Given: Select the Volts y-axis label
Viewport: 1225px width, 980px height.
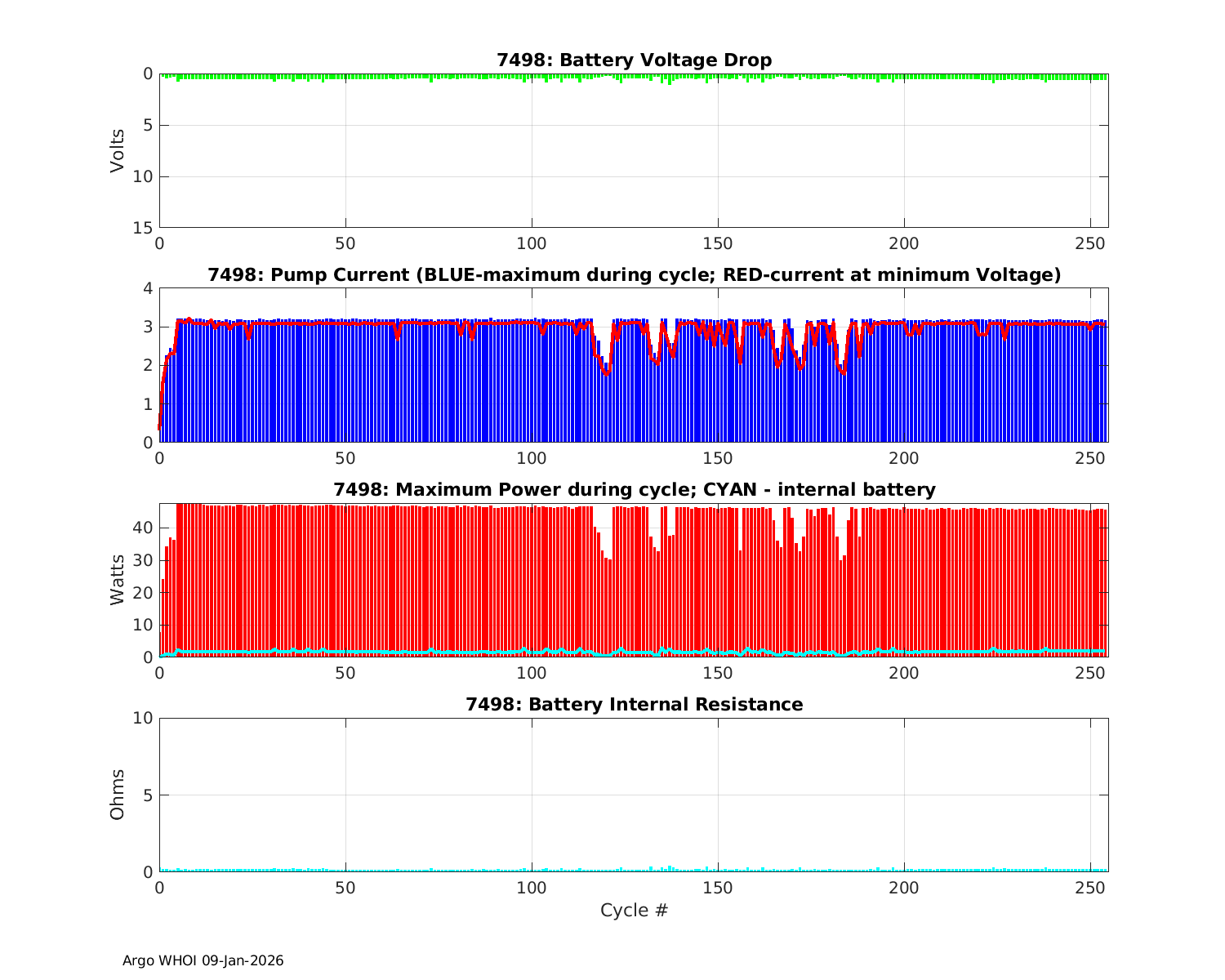Looking at the screenshot, I should (118, 150).
